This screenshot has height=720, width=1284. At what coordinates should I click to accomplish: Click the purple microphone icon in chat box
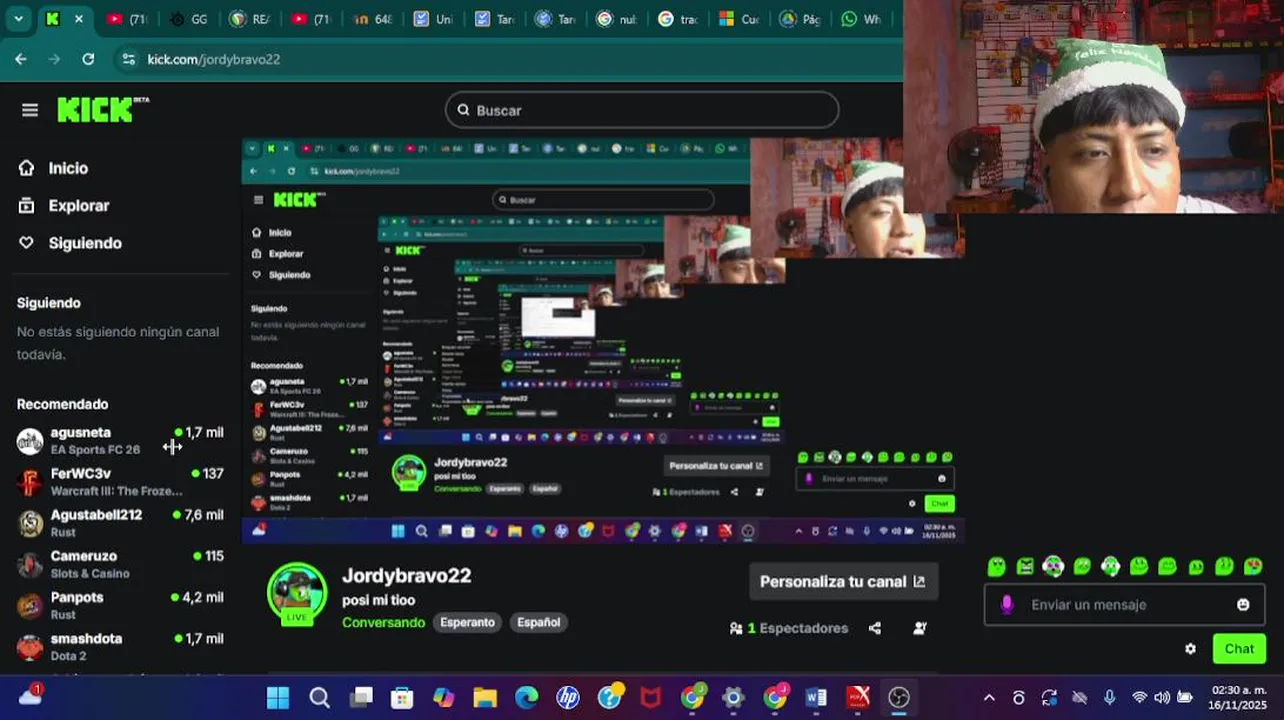click(x=1007, y=604)
